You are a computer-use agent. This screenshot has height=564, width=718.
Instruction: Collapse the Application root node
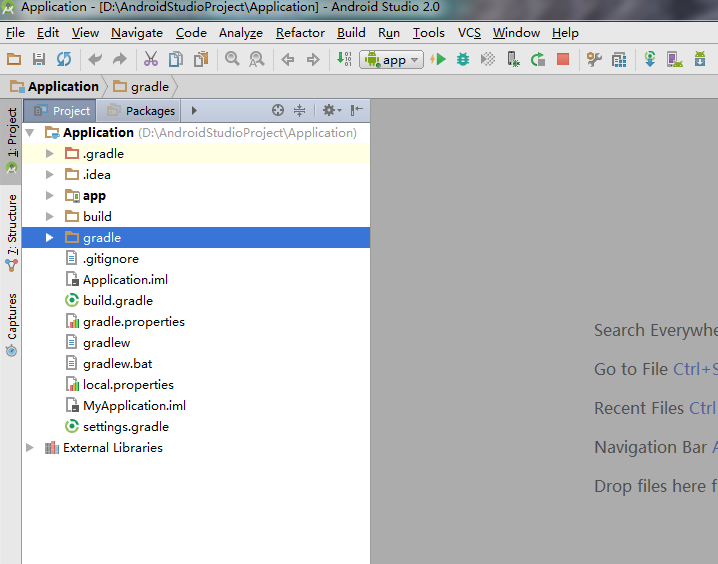tap(30, 133)
